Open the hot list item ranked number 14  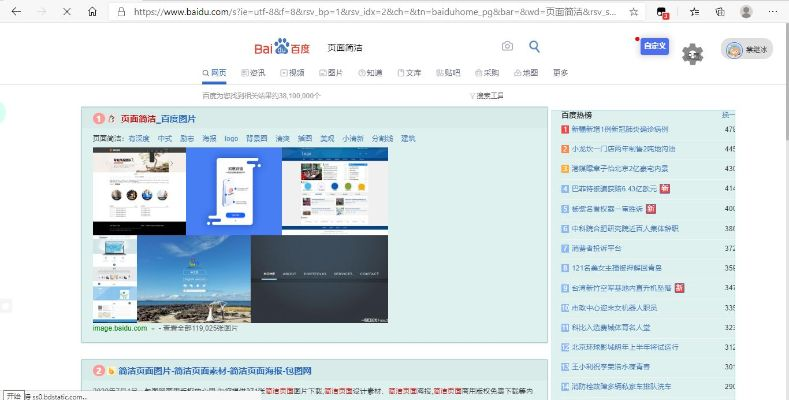click(x=621, y=386)
